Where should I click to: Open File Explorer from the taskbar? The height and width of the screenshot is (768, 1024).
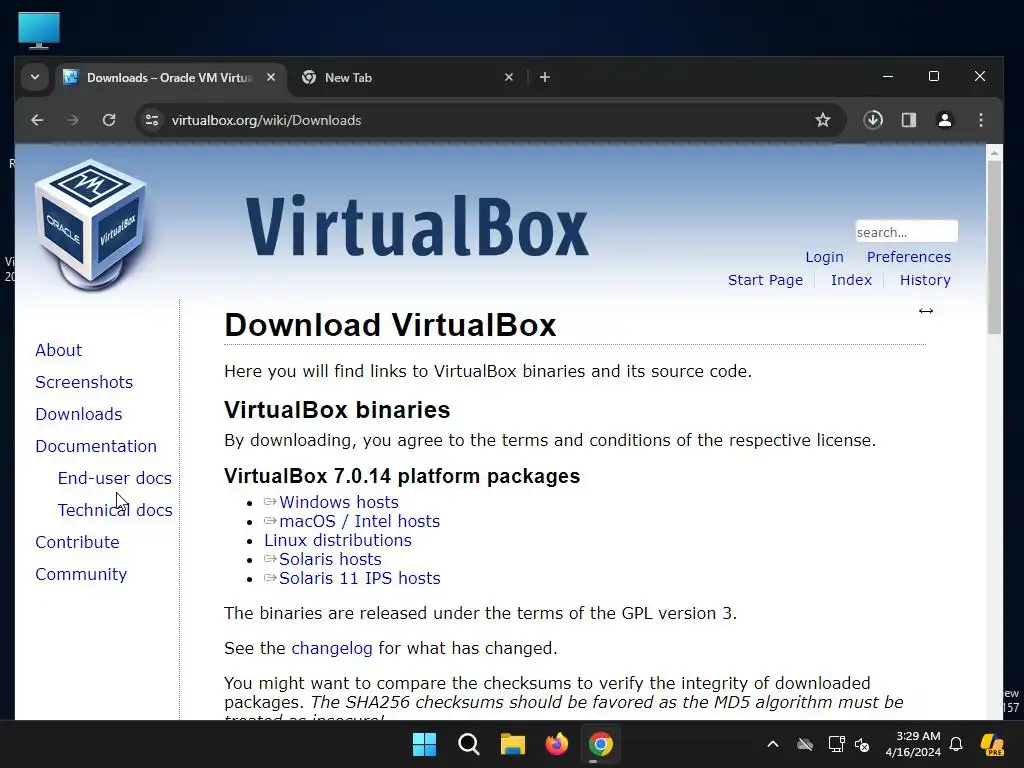point(513,744)
